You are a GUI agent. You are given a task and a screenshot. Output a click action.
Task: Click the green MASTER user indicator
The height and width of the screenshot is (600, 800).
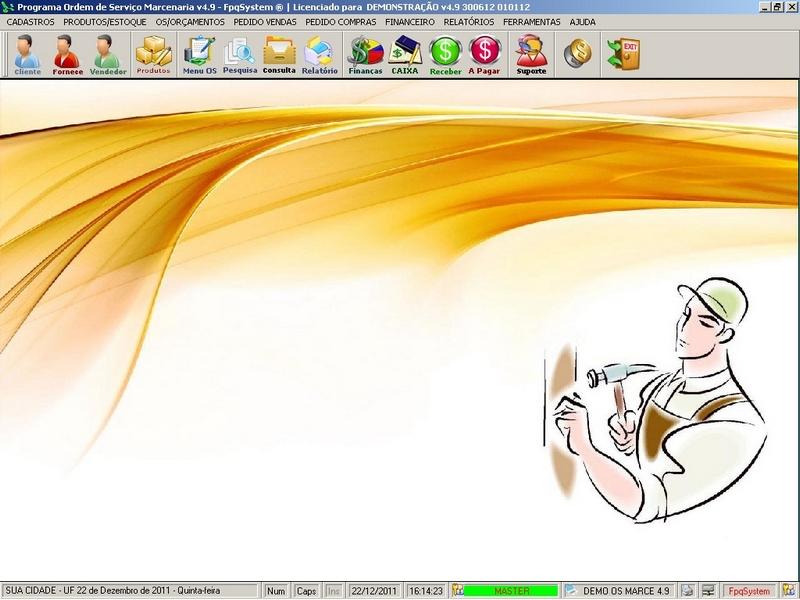(x=511, y=591)
